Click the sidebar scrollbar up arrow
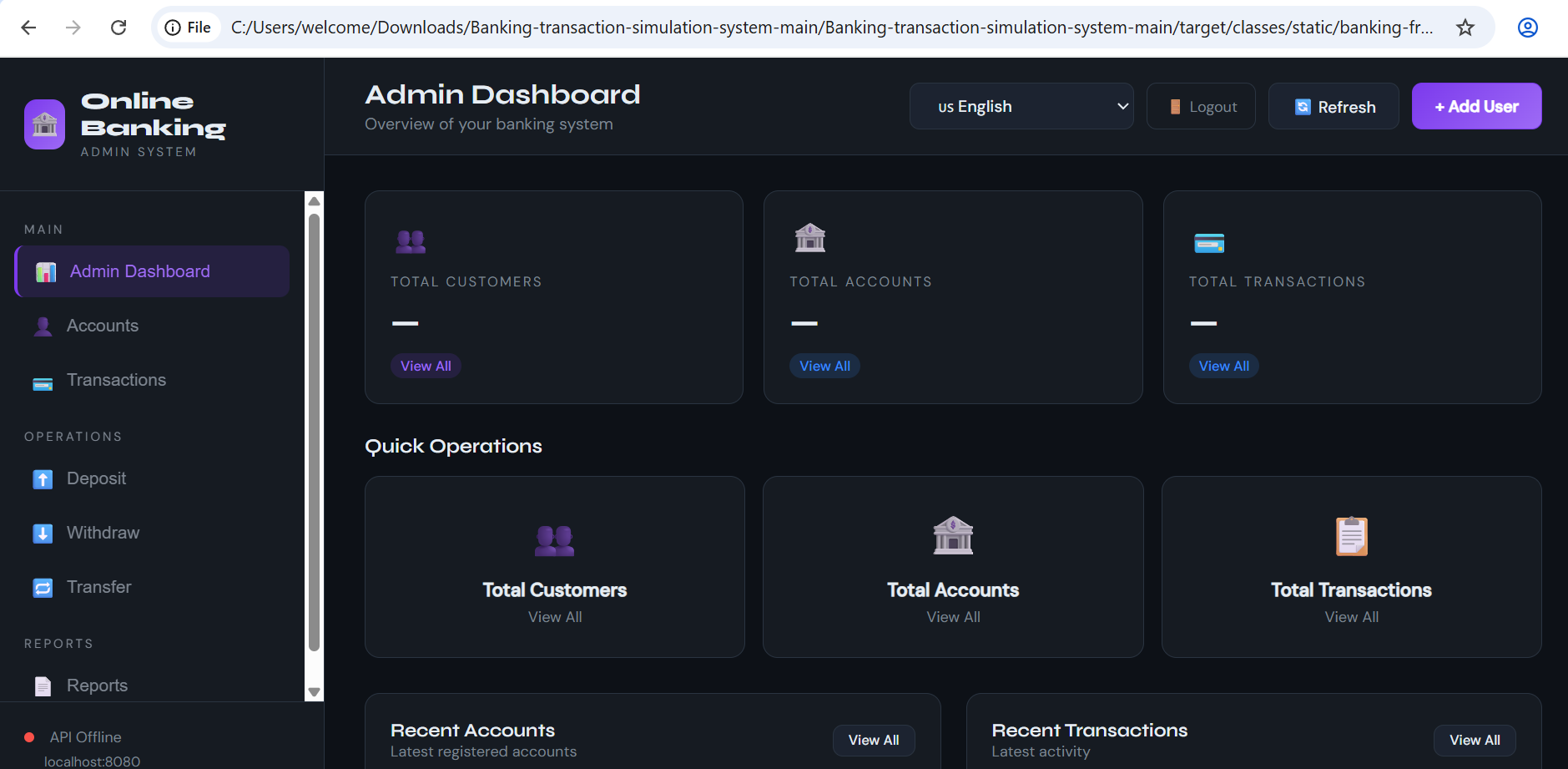 click(x=315, y=200)
